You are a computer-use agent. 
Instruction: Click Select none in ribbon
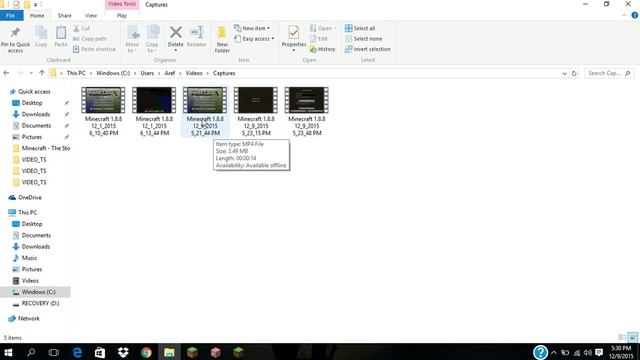363,39
